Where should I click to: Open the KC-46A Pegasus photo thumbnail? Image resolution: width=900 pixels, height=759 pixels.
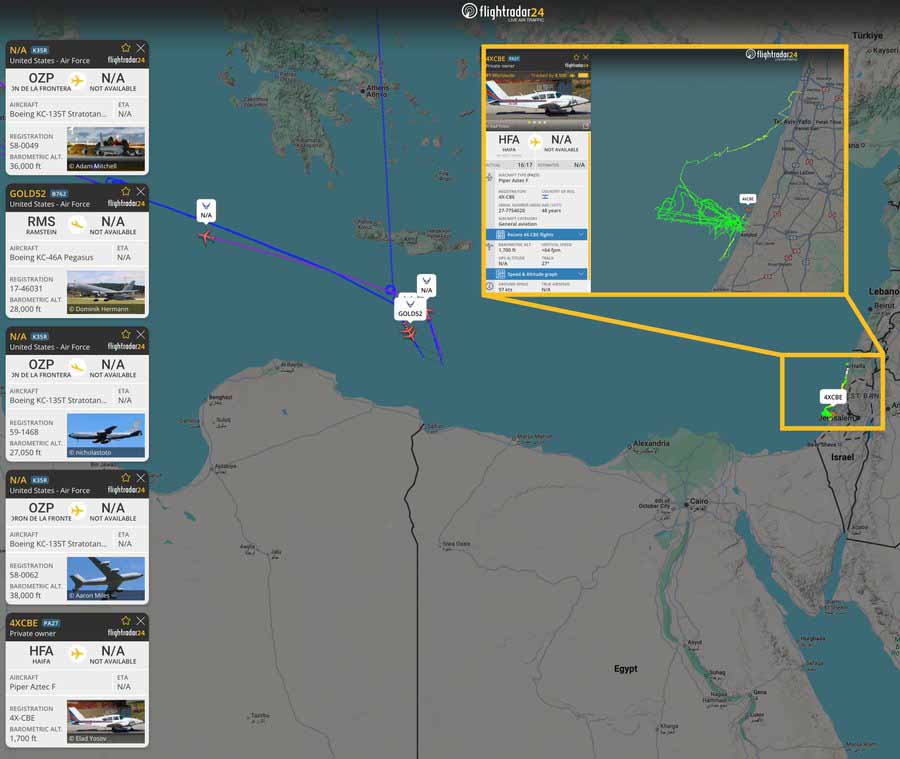pyautogui.click(x=106, y=292)
